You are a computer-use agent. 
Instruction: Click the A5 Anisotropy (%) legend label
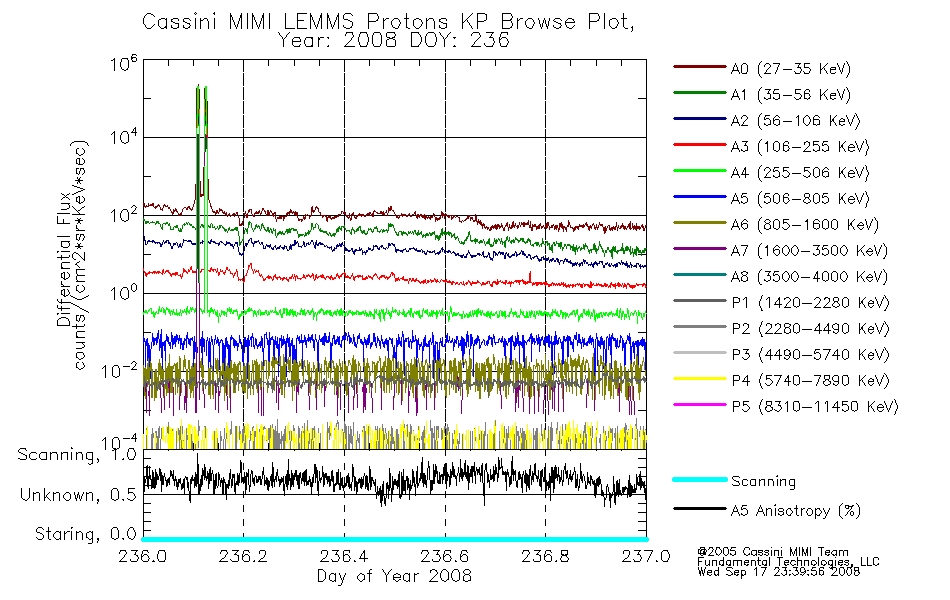point(796,511)
